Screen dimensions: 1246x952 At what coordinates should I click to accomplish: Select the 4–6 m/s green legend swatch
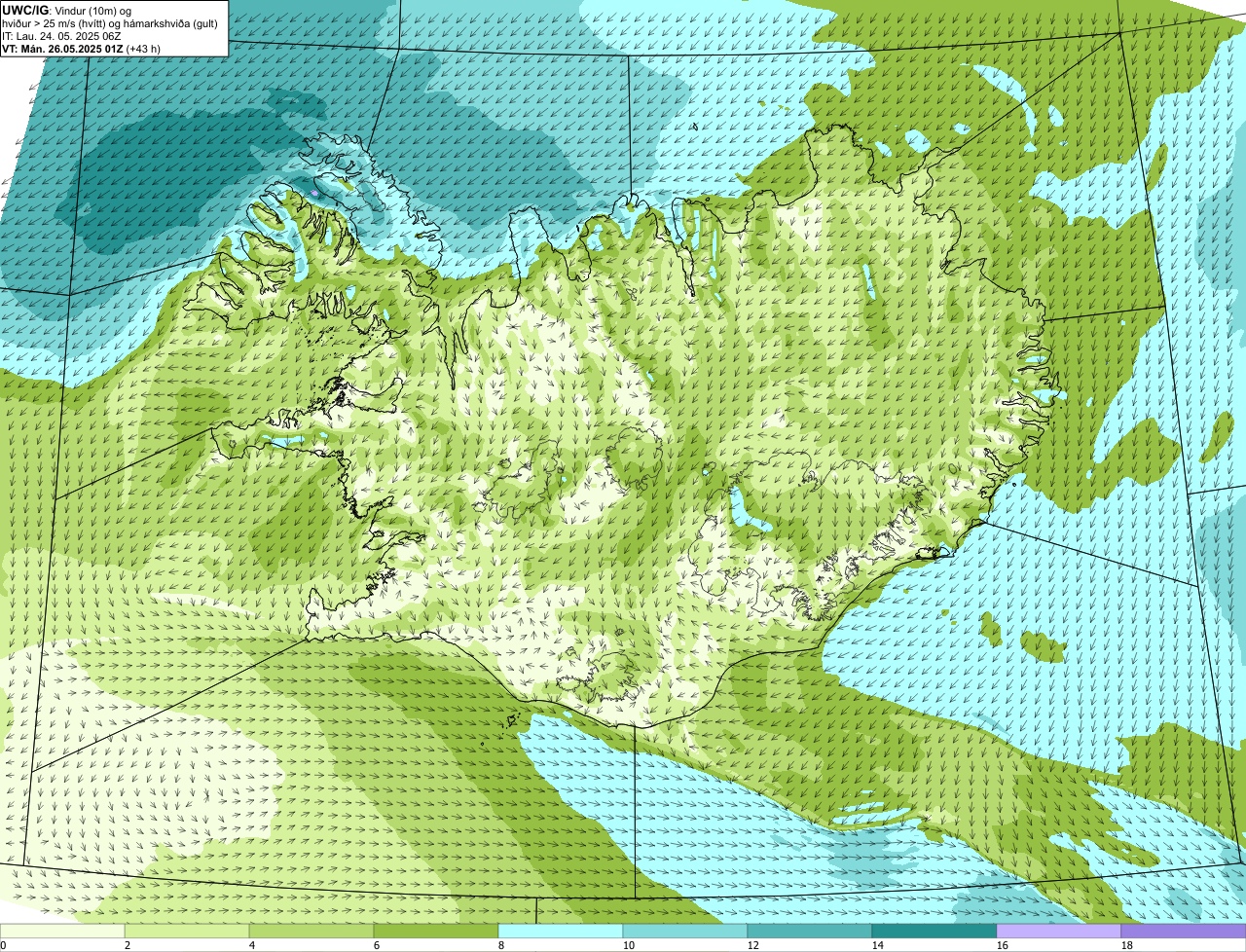(311, 931)
